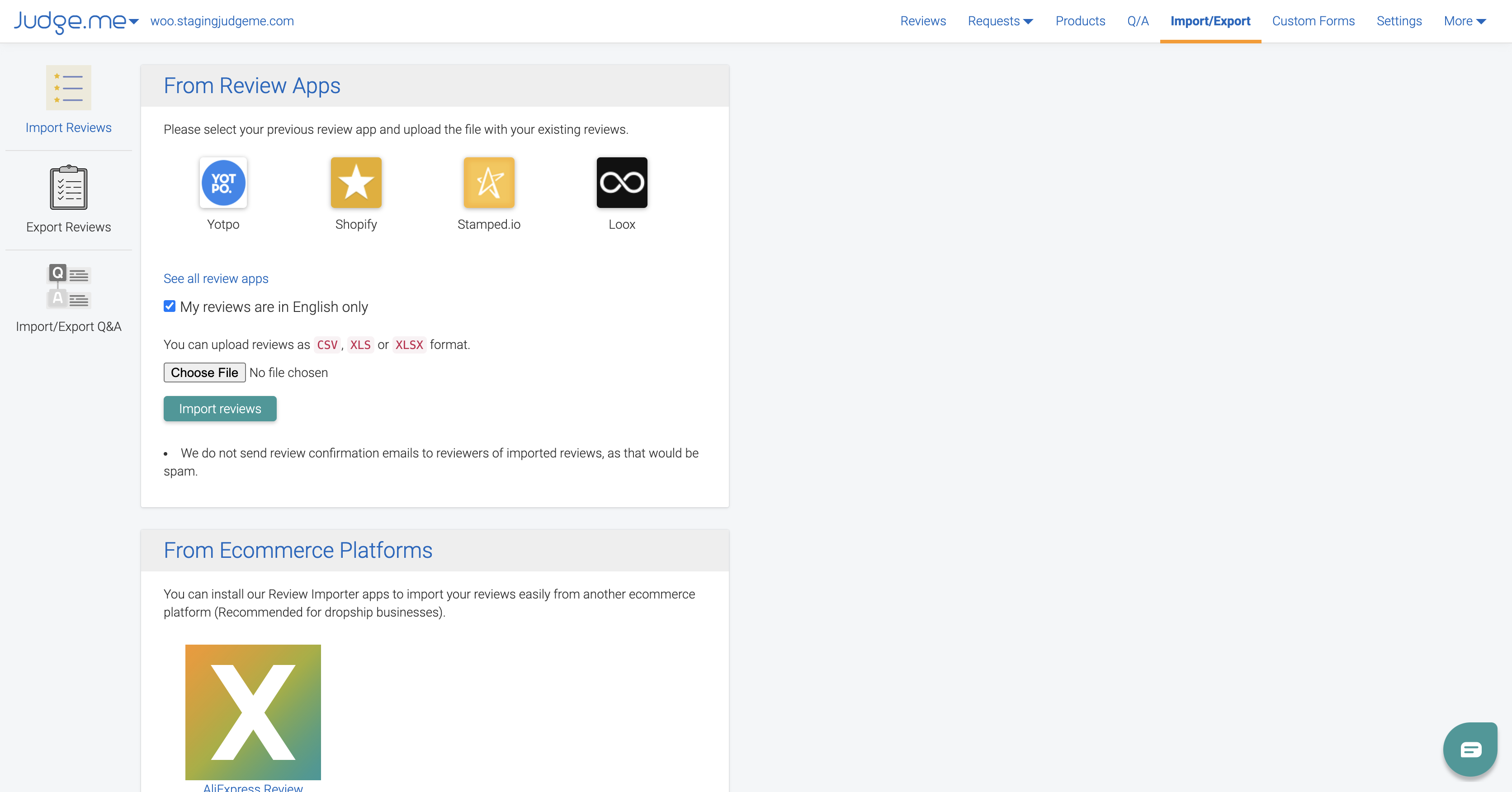Expand the Requests dropdown menu

1000,21
